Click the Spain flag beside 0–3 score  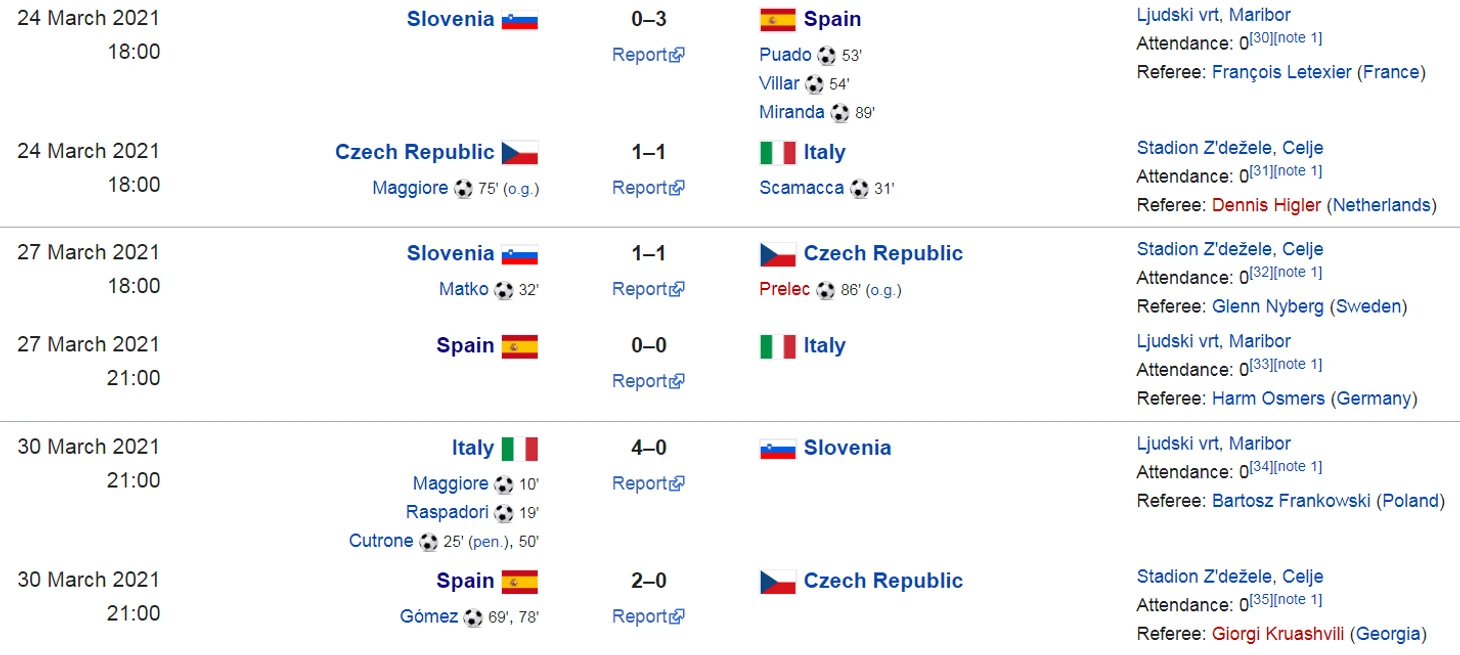(x=778, y=20)
